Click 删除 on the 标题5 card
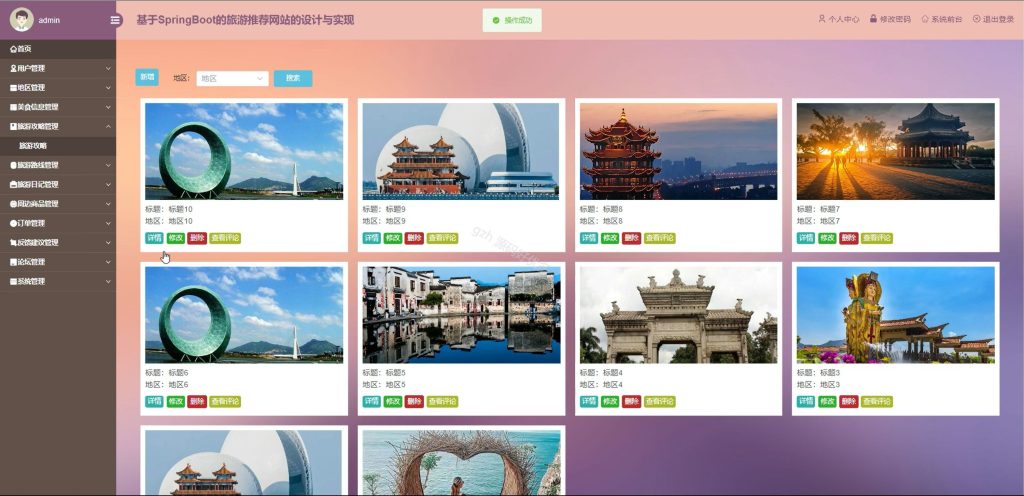 pyautogui.click(x=414, y=401)
